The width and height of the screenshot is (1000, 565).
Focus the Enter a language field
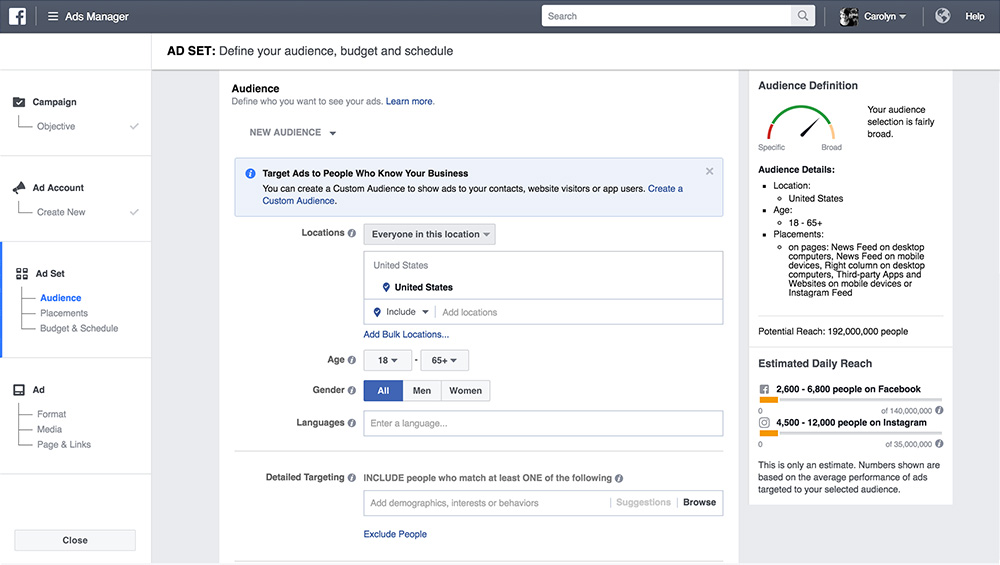point(543,423)
